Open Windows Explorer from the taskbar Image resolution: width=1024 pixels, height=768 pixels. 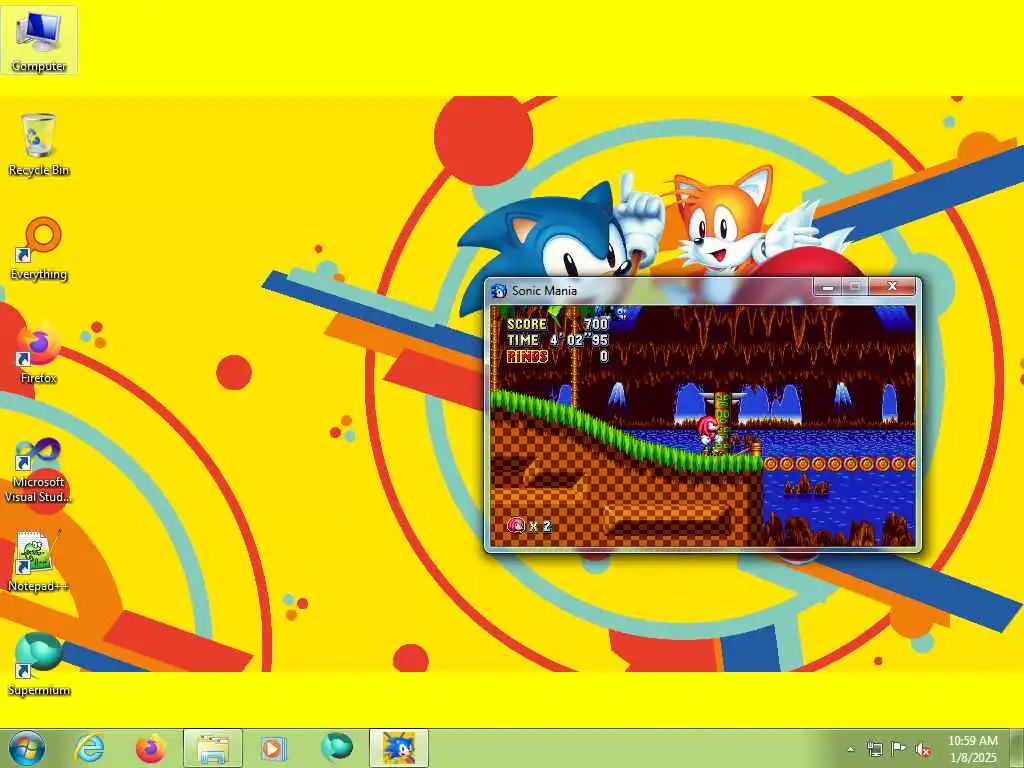tap(213, 748)
